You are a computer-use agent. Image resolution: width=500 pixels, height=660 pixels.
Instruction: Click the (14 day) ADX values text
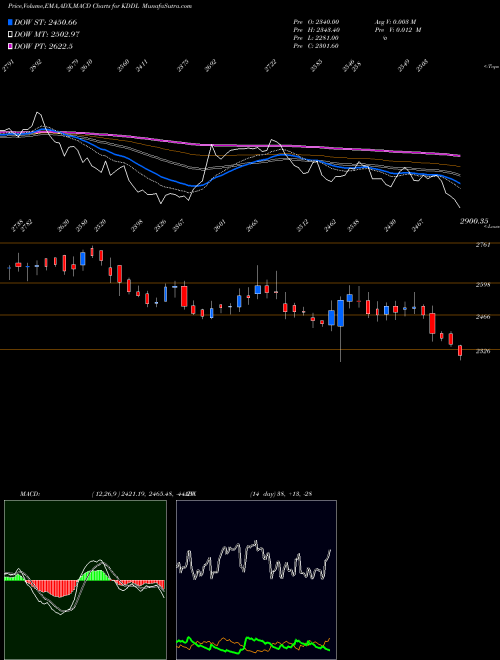tap(281, 494)
